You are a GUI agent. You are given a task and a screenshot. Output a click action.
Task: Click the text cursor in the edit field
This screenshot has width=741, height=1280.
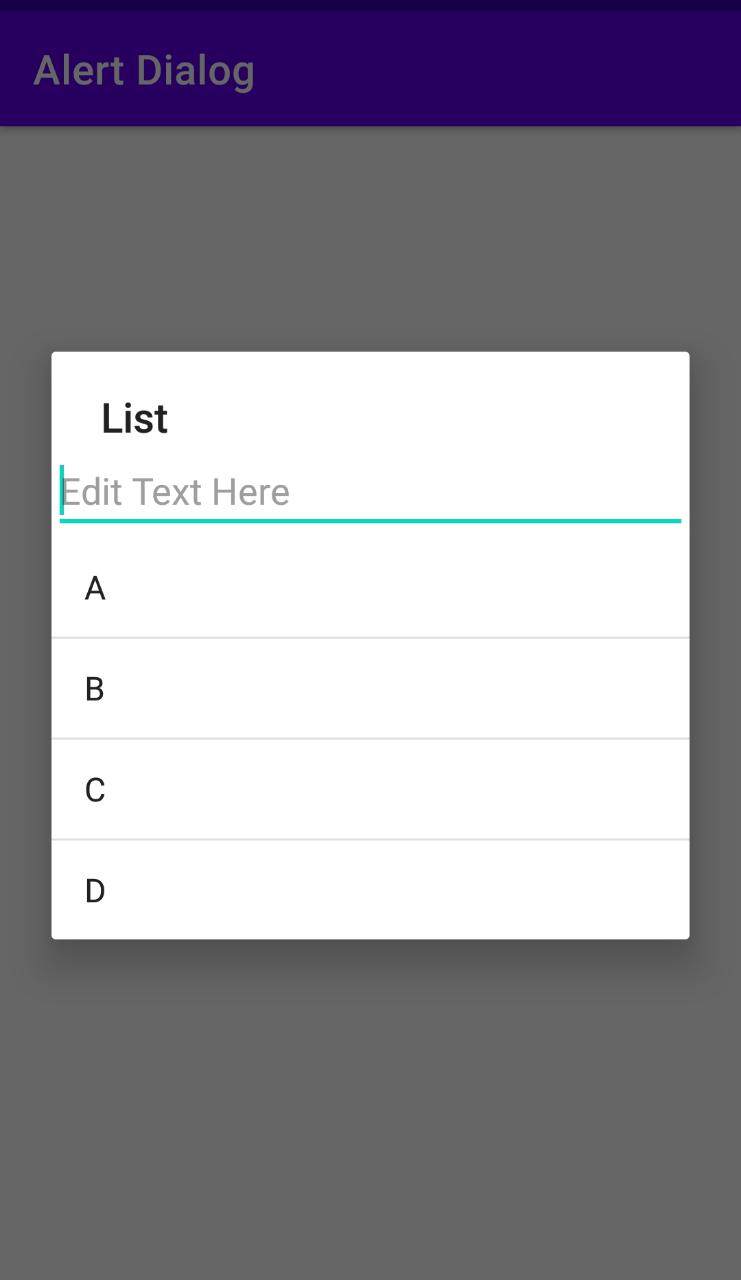tap(62, 491)
